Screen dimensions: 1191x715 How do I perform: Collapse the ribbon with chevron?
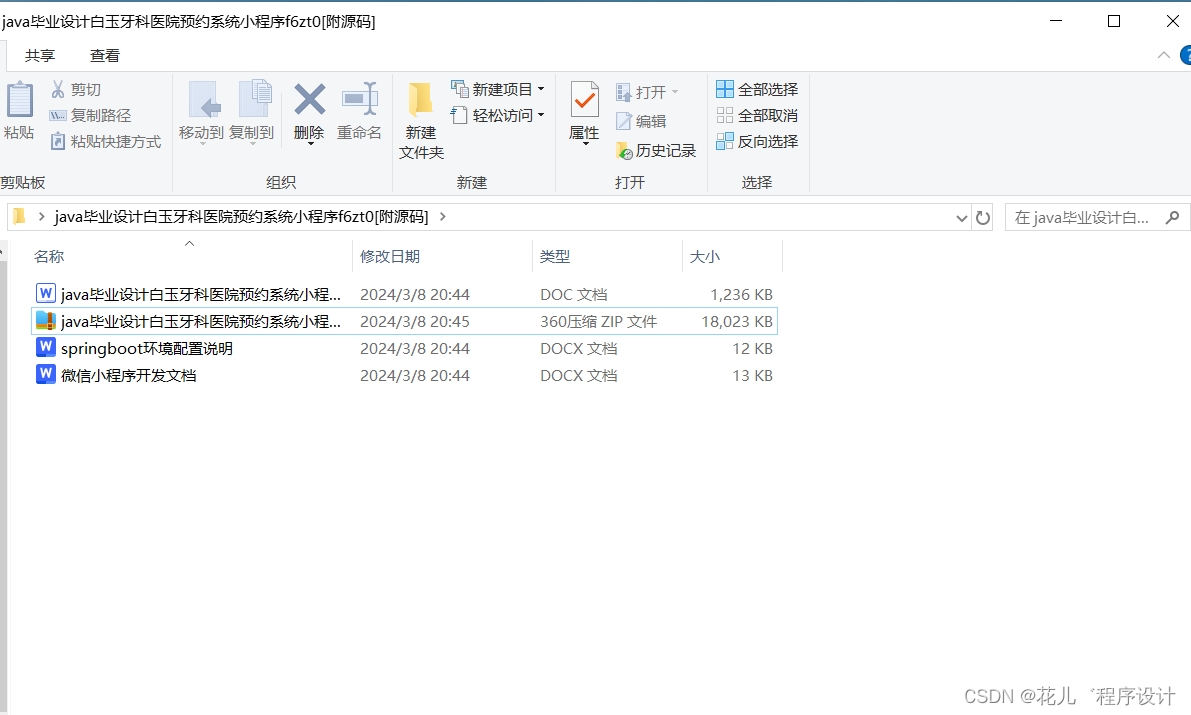pos(1163,55)
